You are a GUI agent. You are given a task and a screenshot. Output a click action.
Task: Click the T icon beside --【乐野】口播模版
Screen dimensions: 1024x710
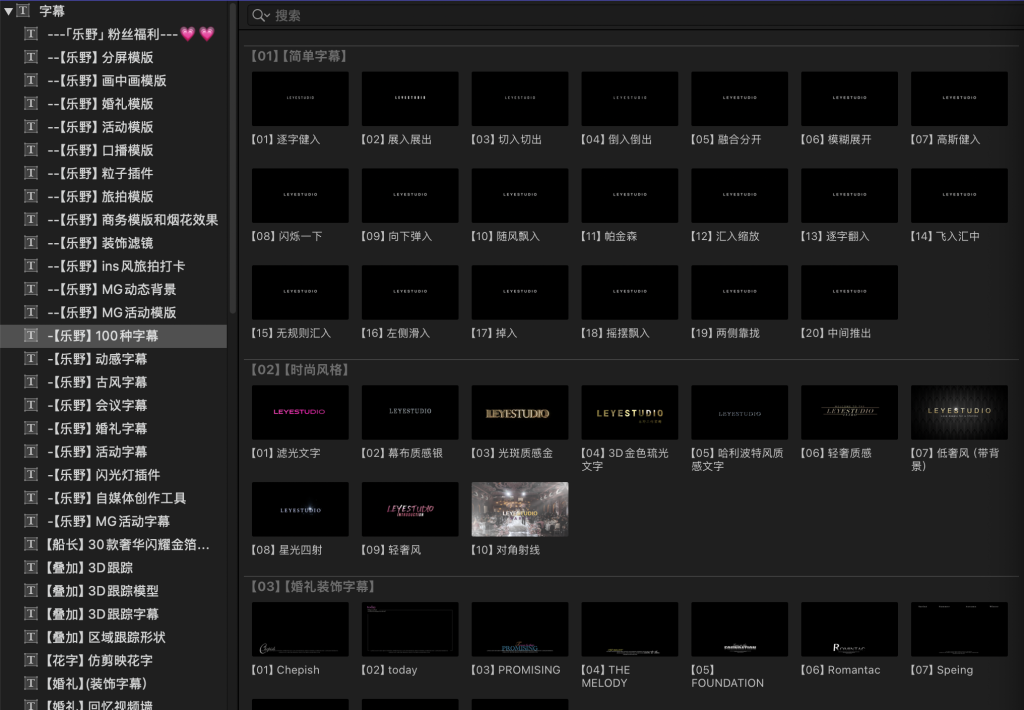tap(31, 150)
